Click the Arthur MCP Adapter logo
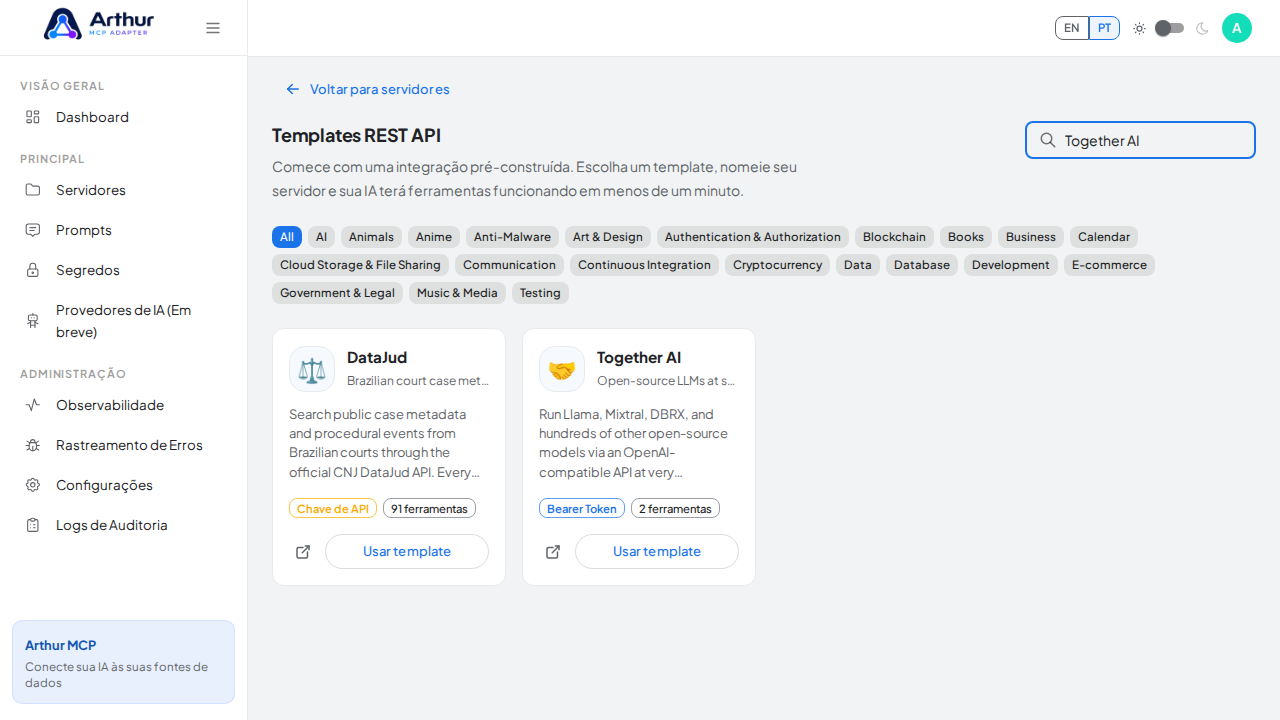The width and height of the screenshot is (1280, 720). [99, 24]
